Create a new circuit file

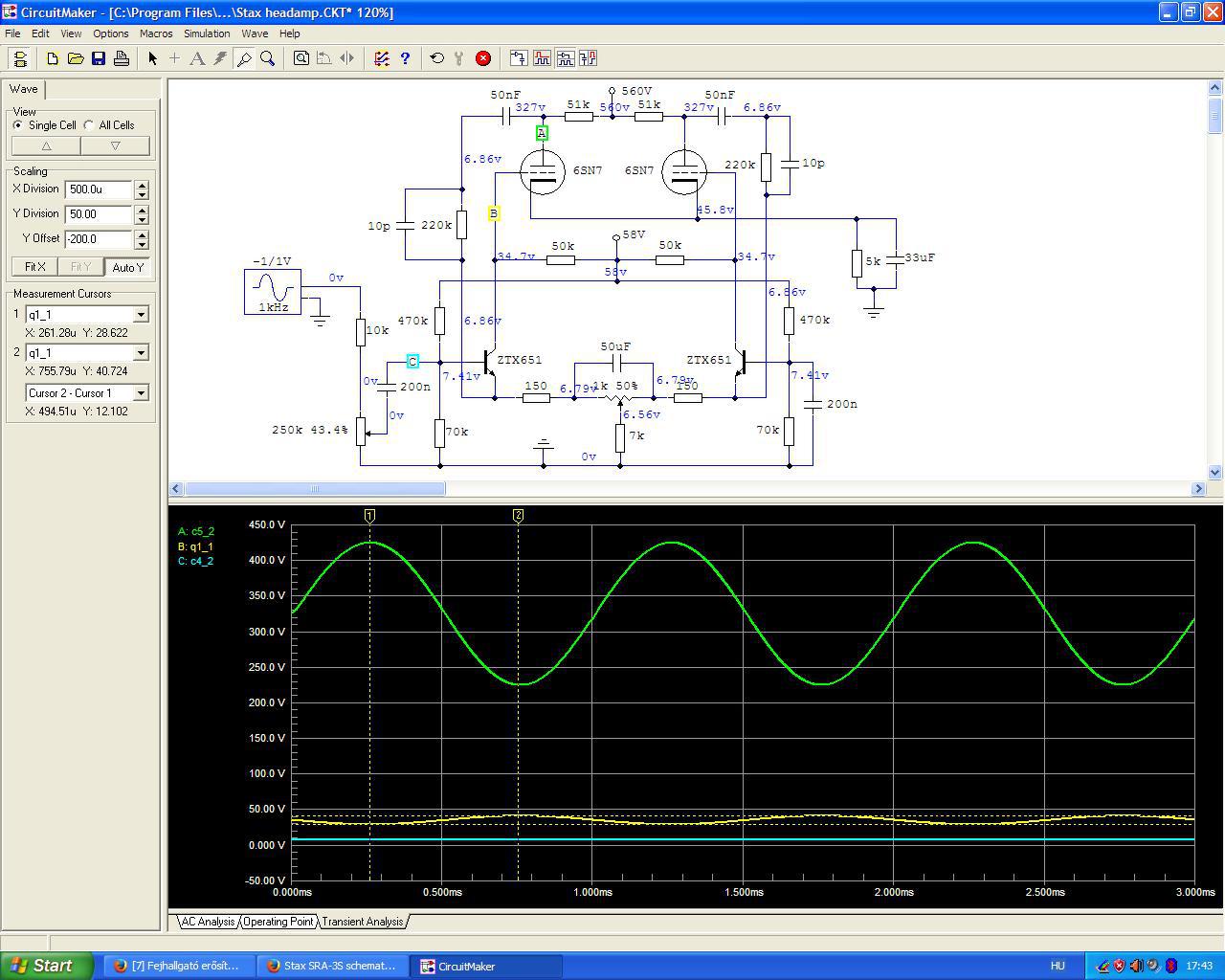click(53, 58)
